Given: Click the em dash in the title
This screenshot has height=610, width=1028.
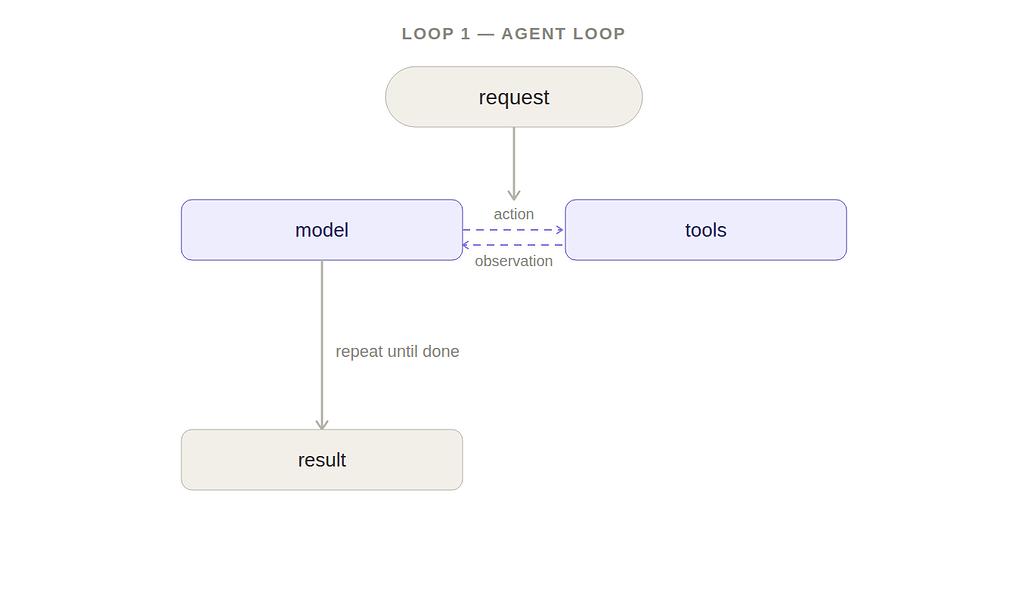Looking at the screenshot, I should coord(486,33).
